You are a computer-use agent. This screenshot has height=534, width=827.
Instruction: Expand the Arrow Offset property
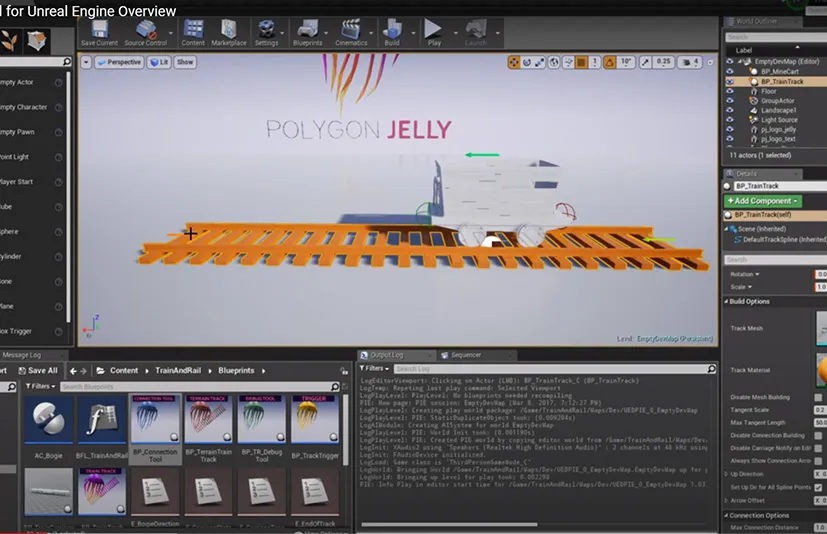[x=727, y=500]
